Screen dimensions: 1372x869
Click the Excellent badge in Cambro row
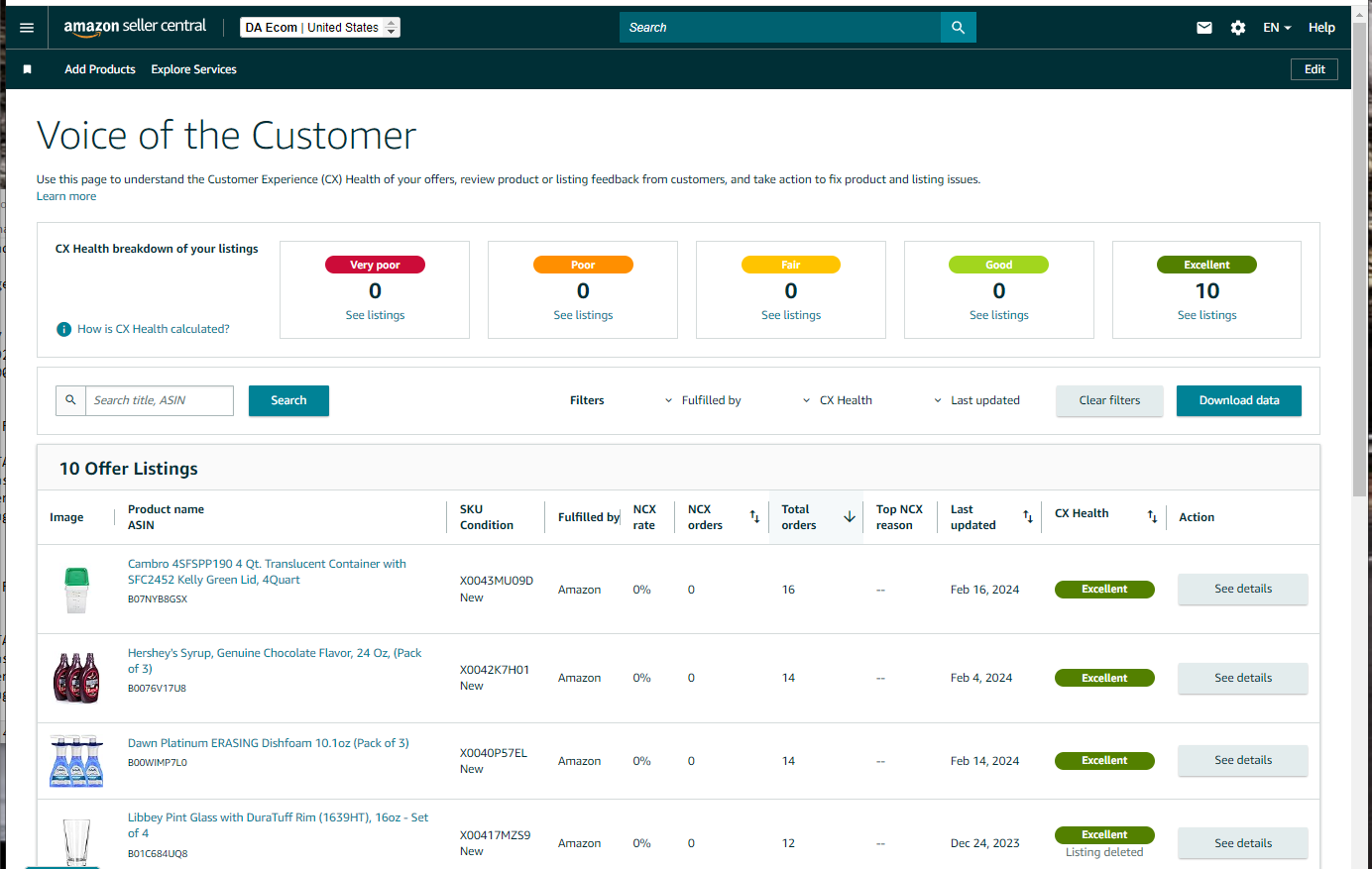click(1104, 590)
